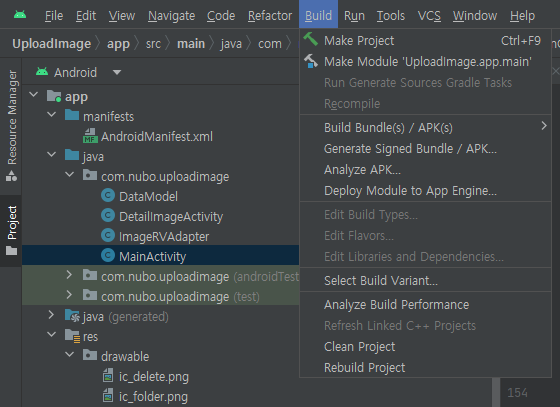
Task: Open the Edit menu
Action: pyautogui.click(x=86, y=16)
